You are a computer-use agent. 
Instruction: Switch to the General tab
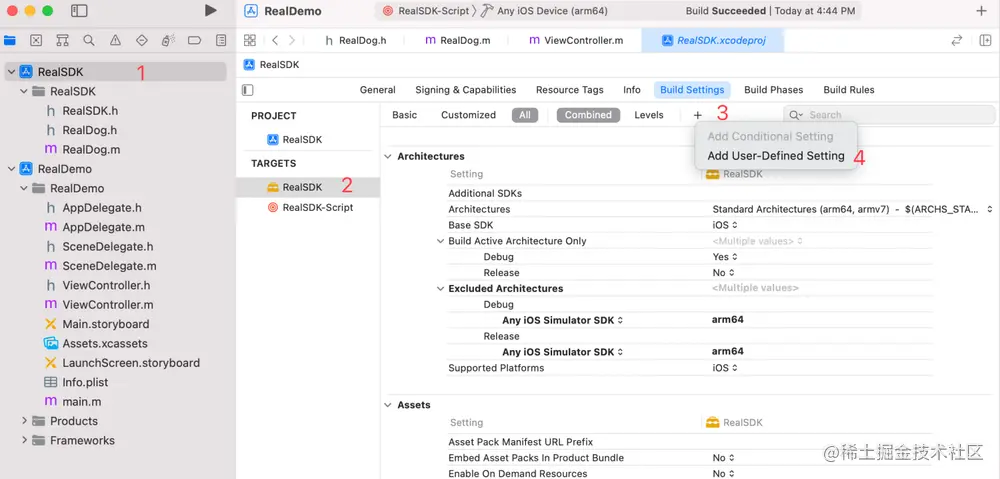pos(378,90)
